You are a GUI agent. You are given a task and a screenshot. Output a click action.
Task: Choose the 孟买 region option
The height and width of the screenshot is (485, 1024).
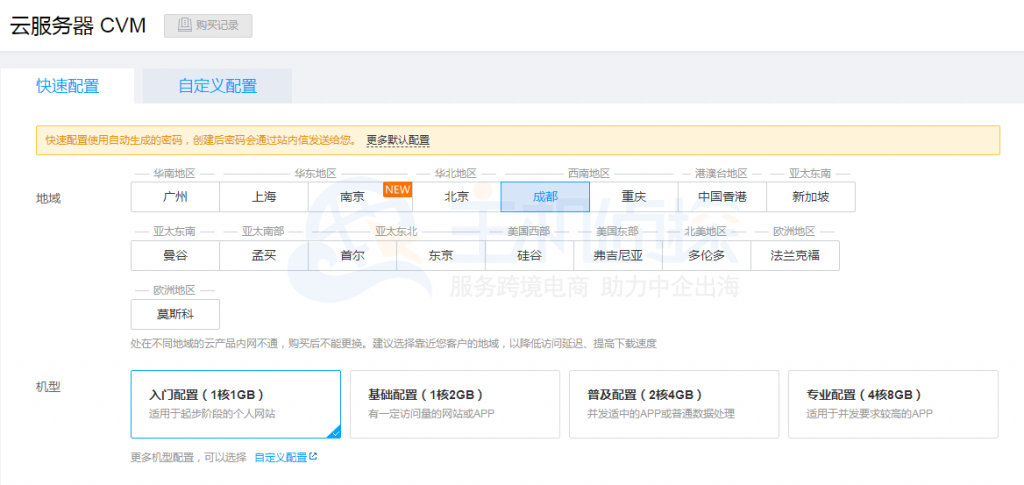[x=264, y=255]
